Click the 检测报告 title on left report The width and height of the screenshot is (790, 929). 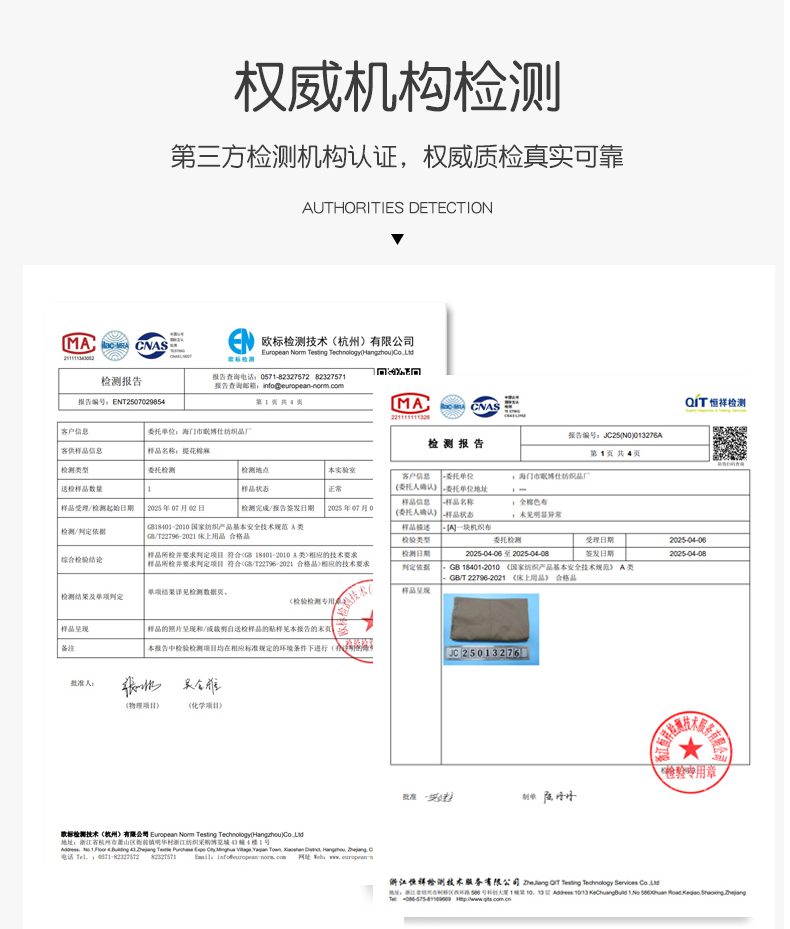121,381
